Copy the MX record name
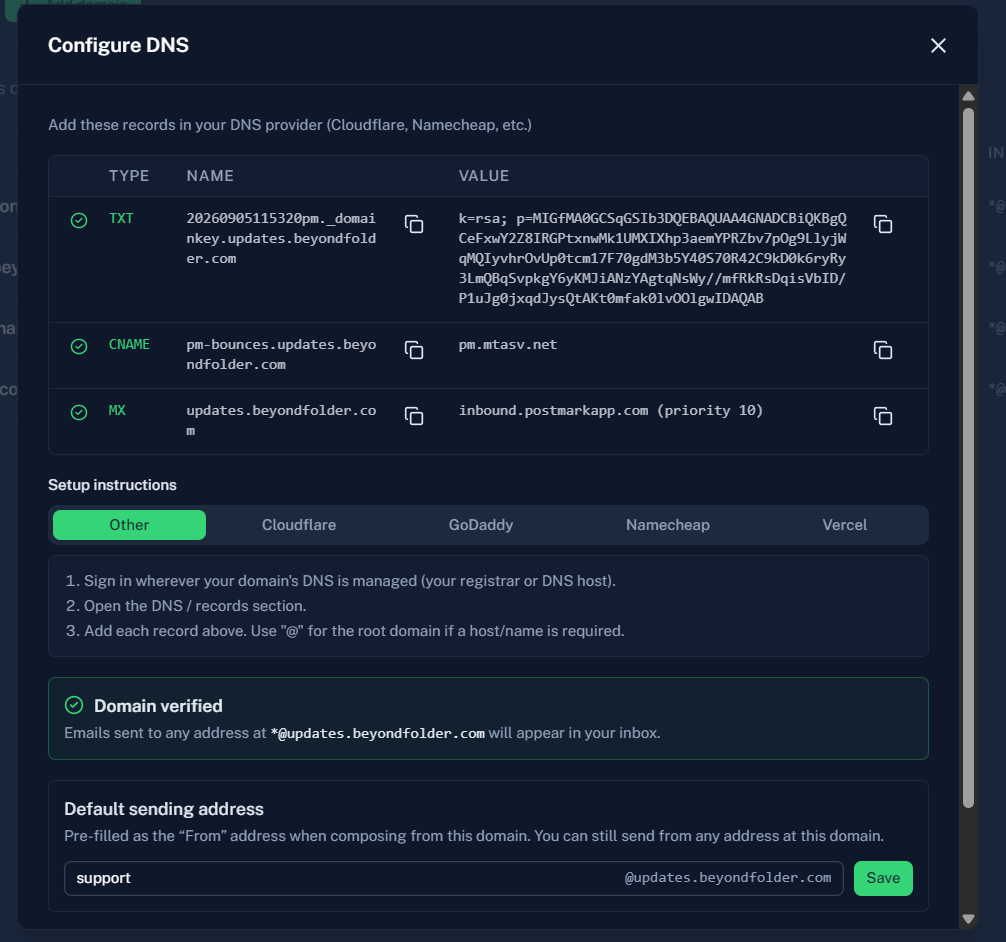The image size is (1006, 942). click(x=414, y=416)
